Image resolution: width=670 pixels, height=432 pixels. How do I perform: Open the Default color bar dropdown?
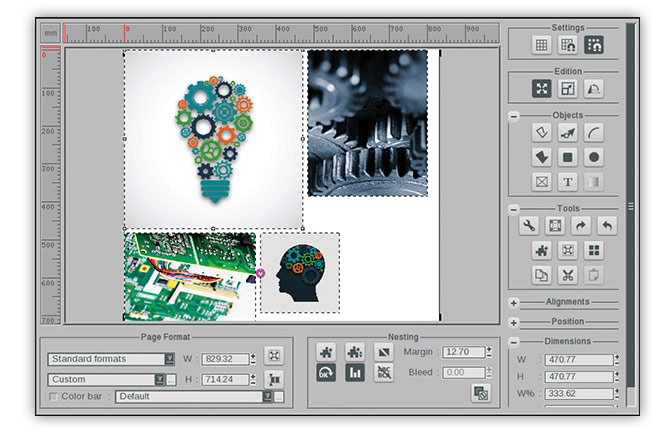(267, 397)
